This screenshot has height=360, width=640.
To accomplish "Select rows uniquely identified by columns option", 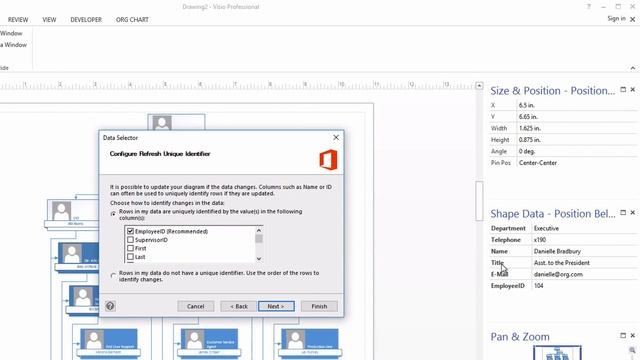I will [113, 213].
